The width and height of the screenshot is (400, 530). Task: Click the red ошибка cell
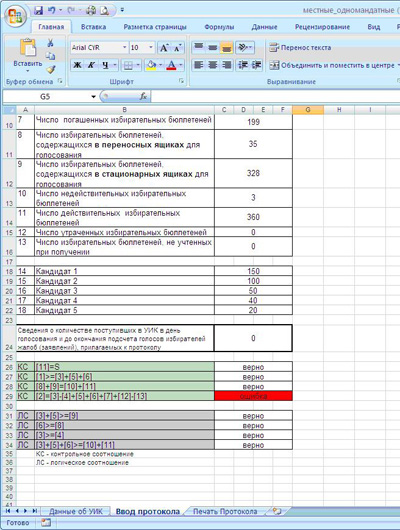[x=253, y=396]
